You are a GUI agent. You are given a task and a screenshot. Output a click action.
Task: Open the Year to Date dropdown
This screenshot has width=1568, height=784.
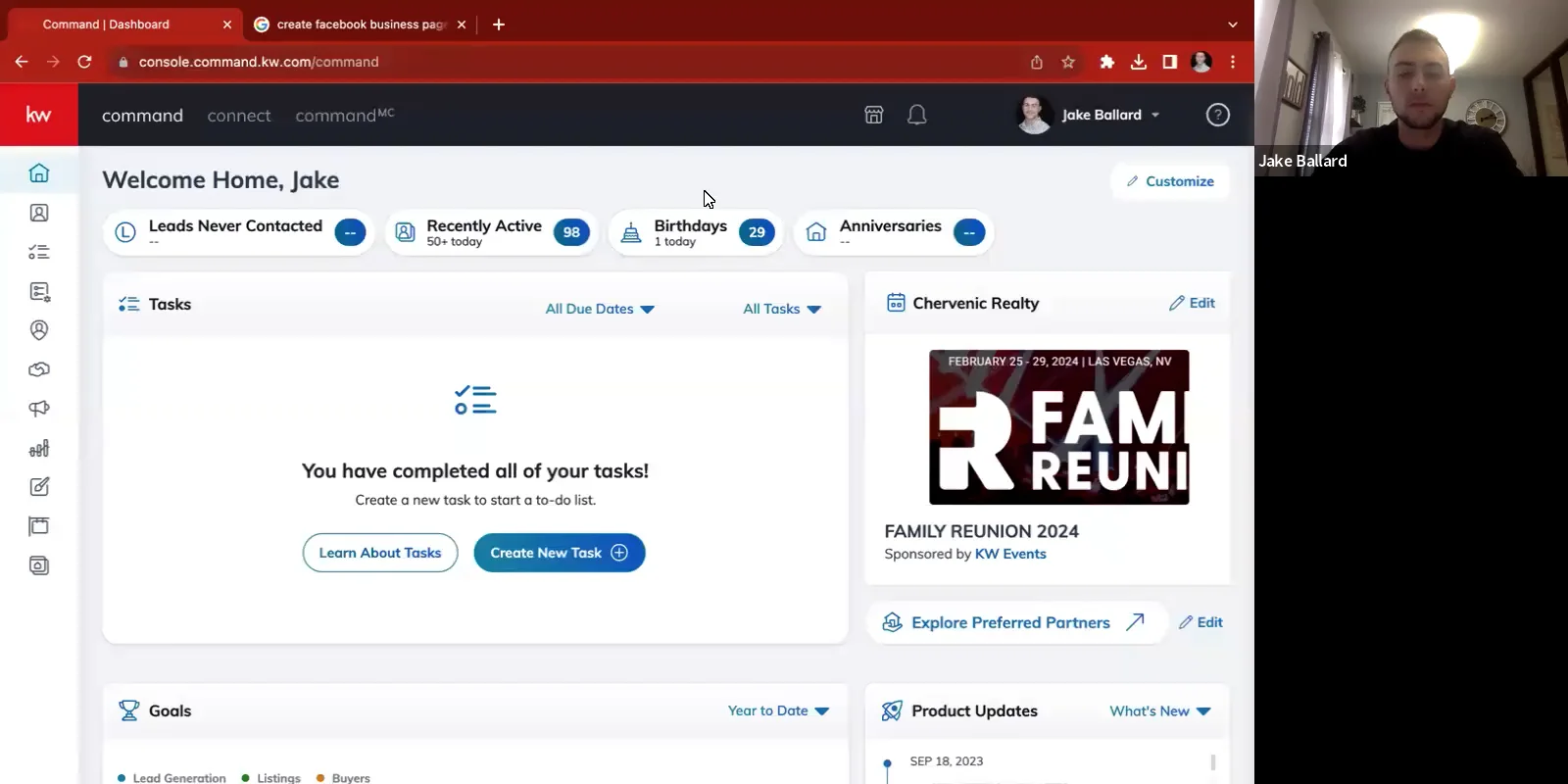click(778, 710)
